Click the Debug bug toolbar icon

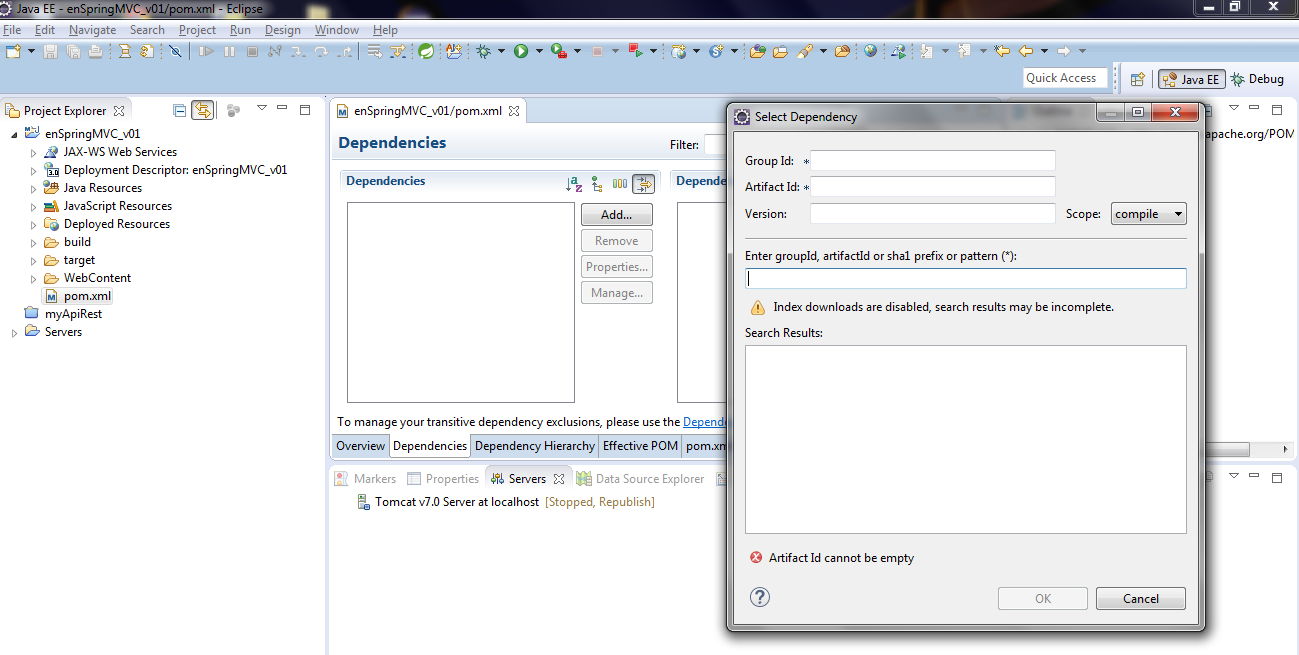pos(483,51)
